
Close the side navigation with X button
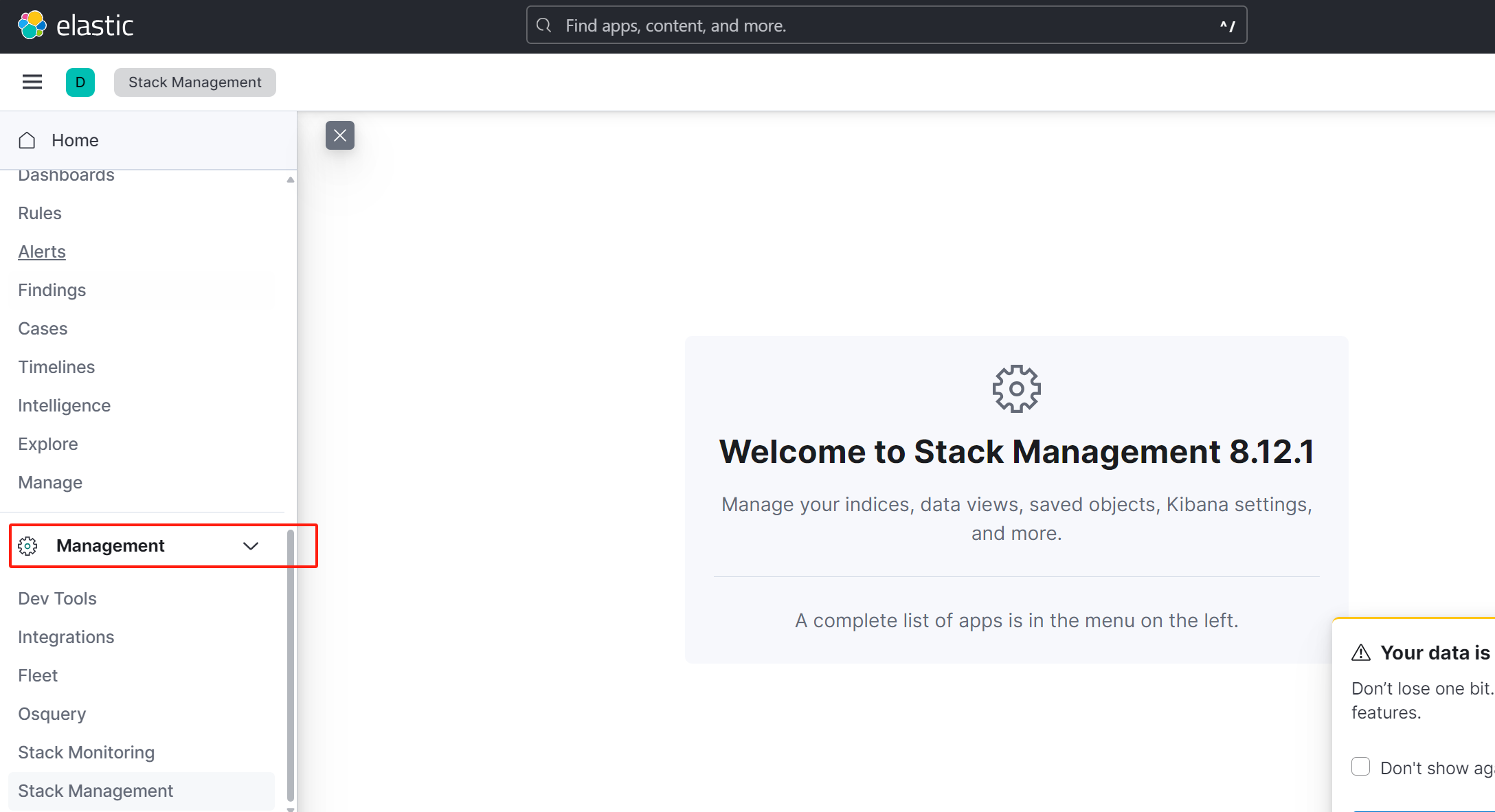[340, 135]
